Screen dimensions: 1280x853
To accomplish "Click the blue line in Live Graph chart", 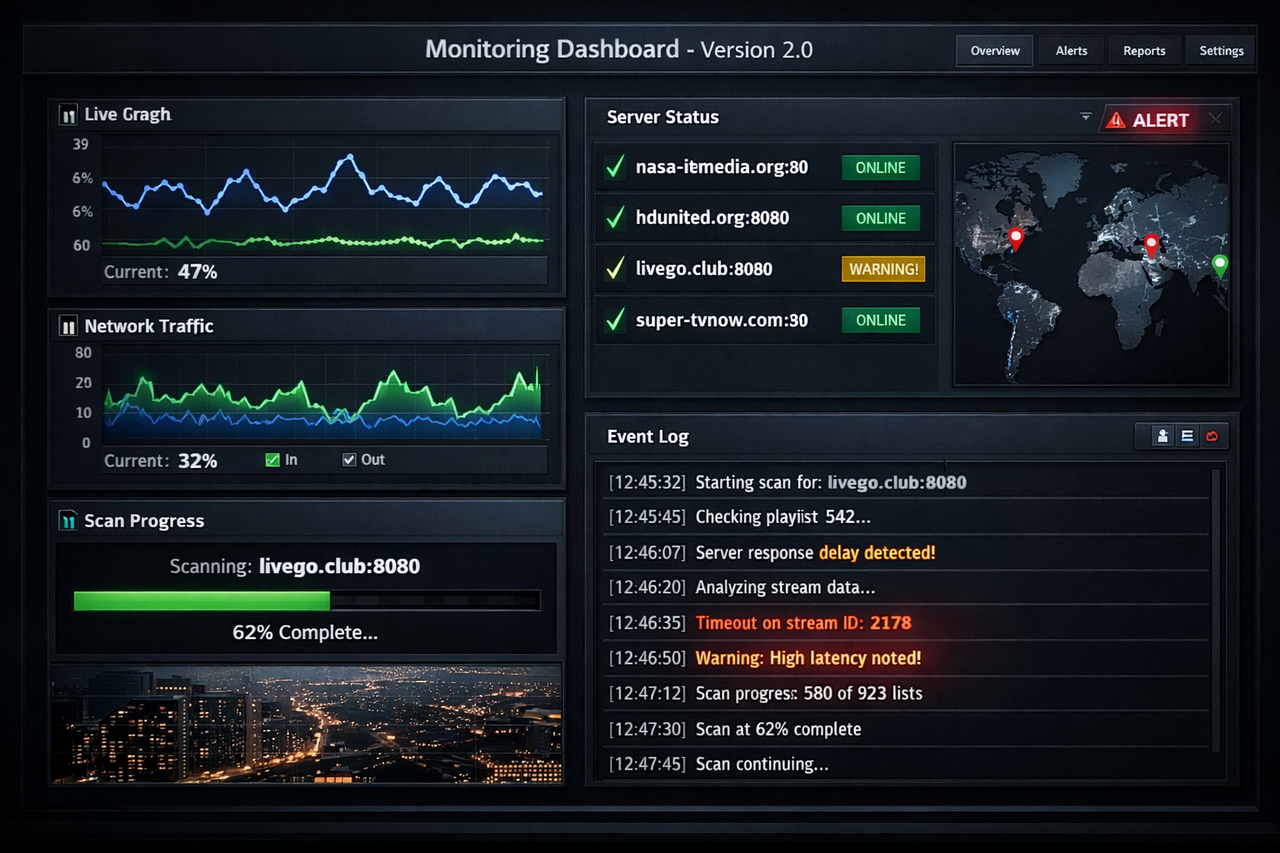I will click(x=322, y=185).
